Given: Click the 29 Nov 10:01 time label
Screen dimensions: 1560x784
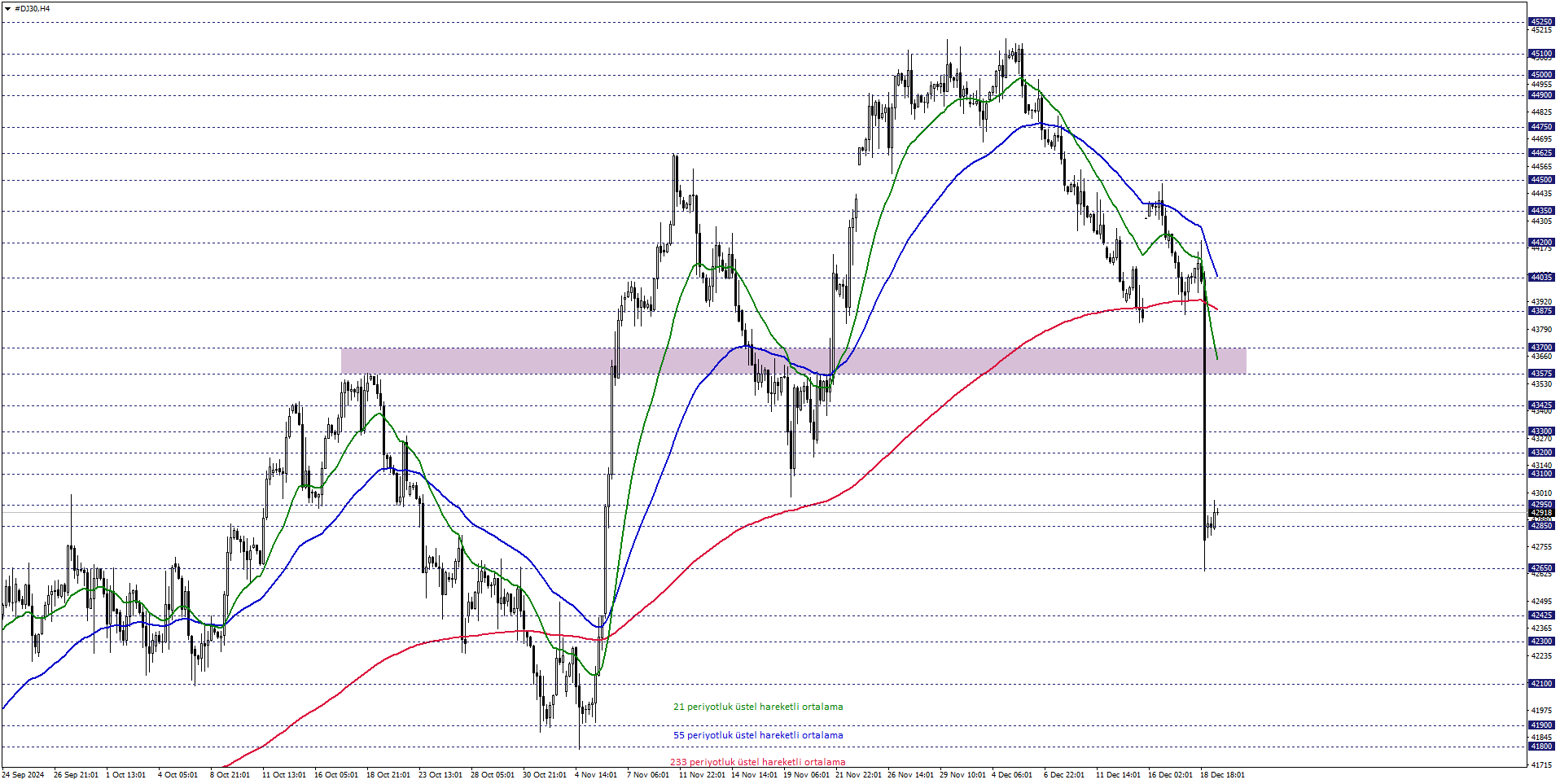Looking at the screenshot, I should click(x=962, y=775).
